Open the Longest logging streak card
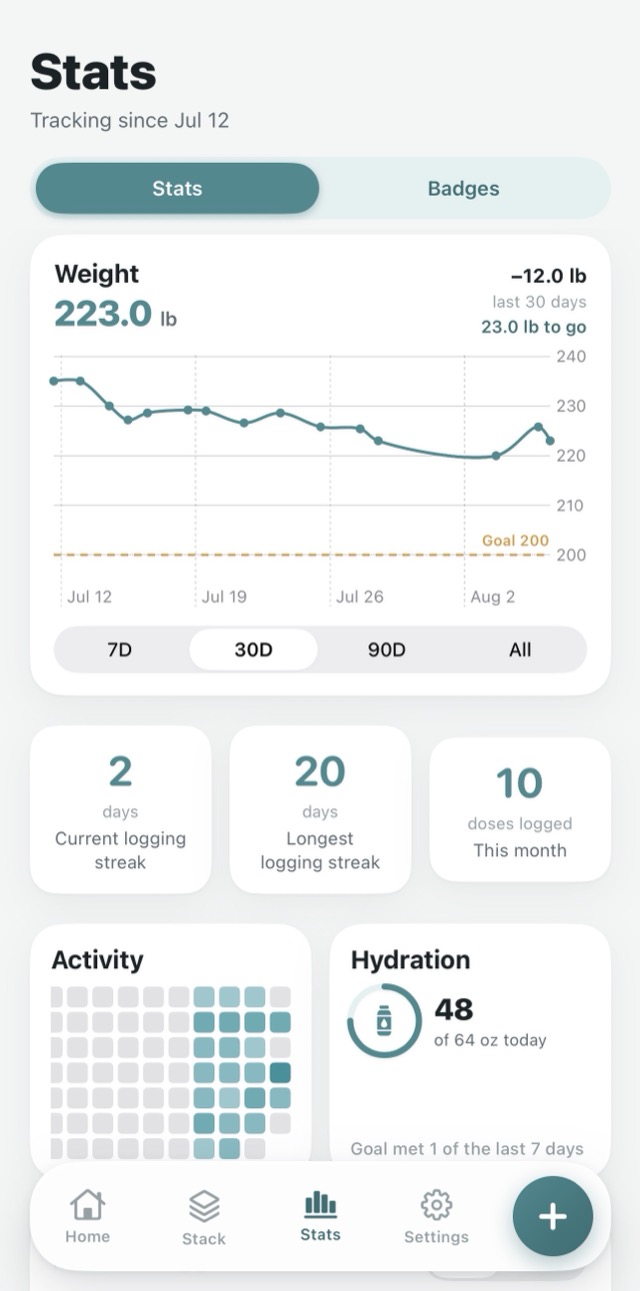The width and height of the screenshot is (640, 1291). click(320, 809)
